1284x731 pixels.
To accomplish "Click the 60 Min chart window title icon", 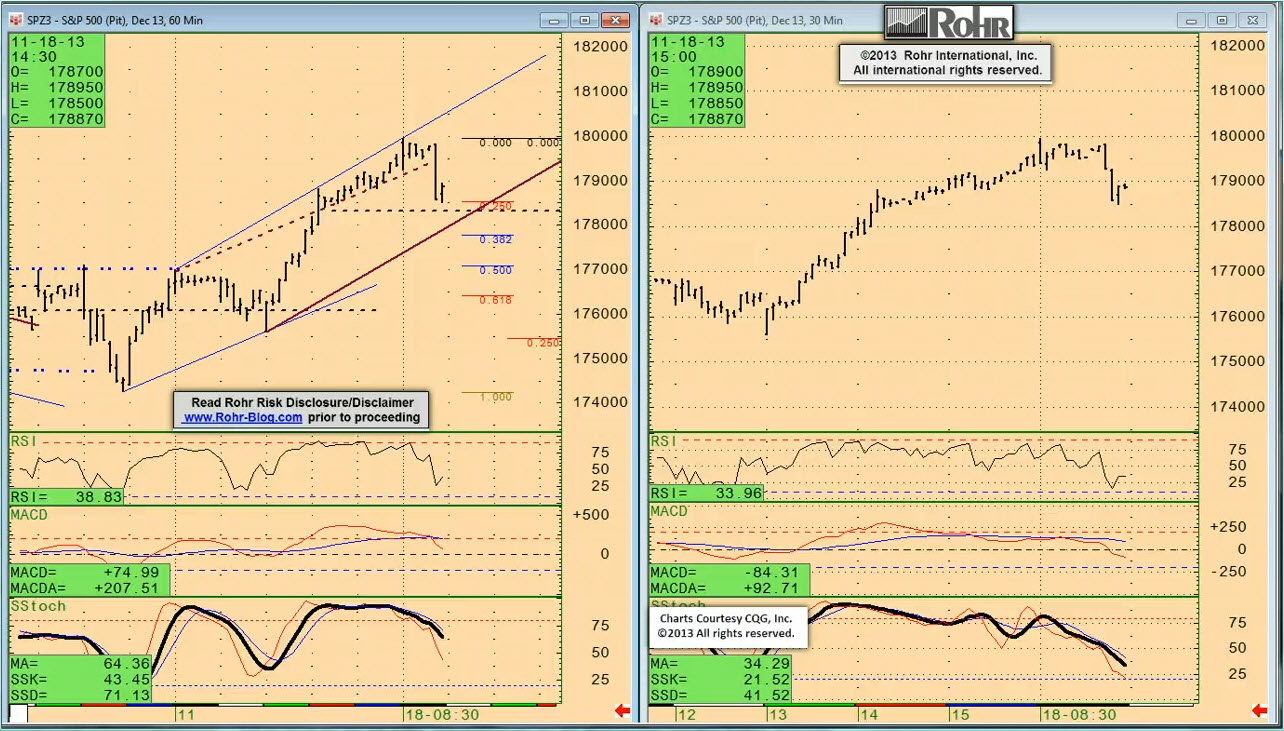I will (15, 20).
